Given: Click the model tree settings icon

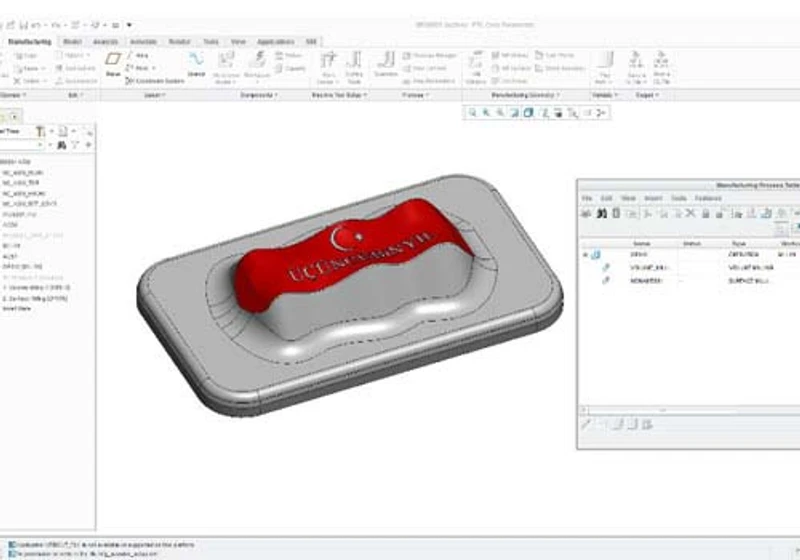Looking at the screenshot, I should (x=40, y=132).
